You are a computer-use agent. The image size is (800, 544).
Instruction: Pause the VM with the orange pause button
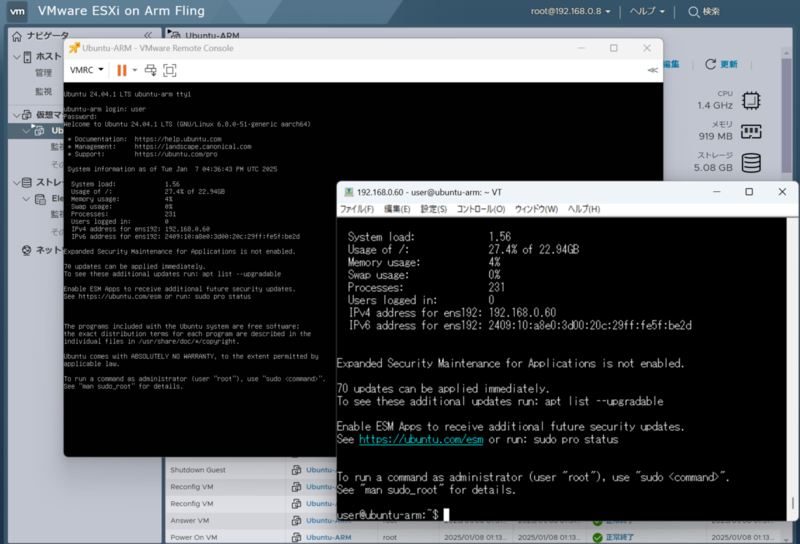[x=121, y=70]
